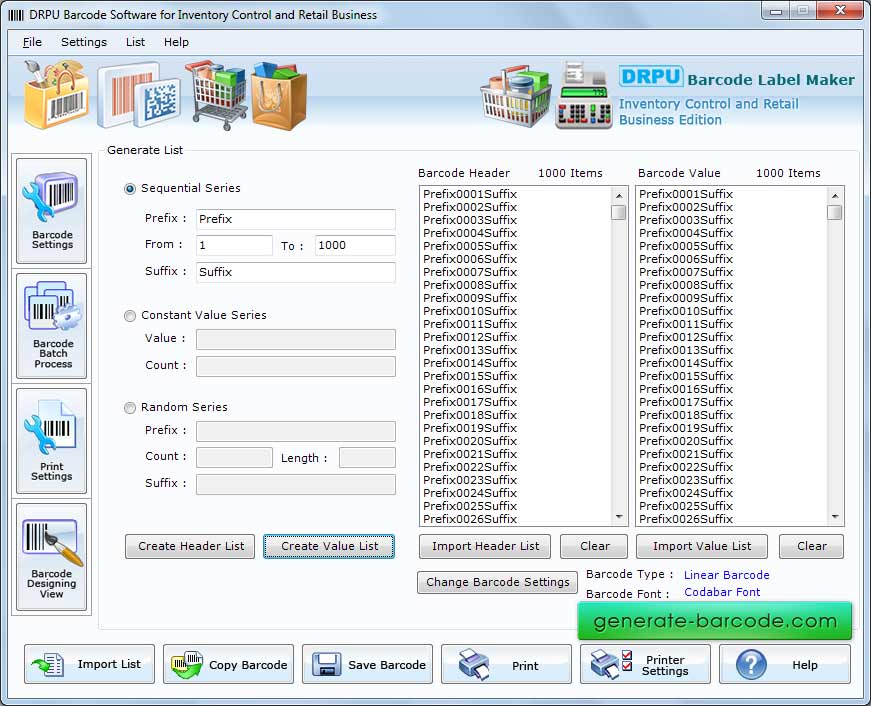Click the From value input field
Screen dimensions: 871x706
pyautogui.click(x=234, y=245)
